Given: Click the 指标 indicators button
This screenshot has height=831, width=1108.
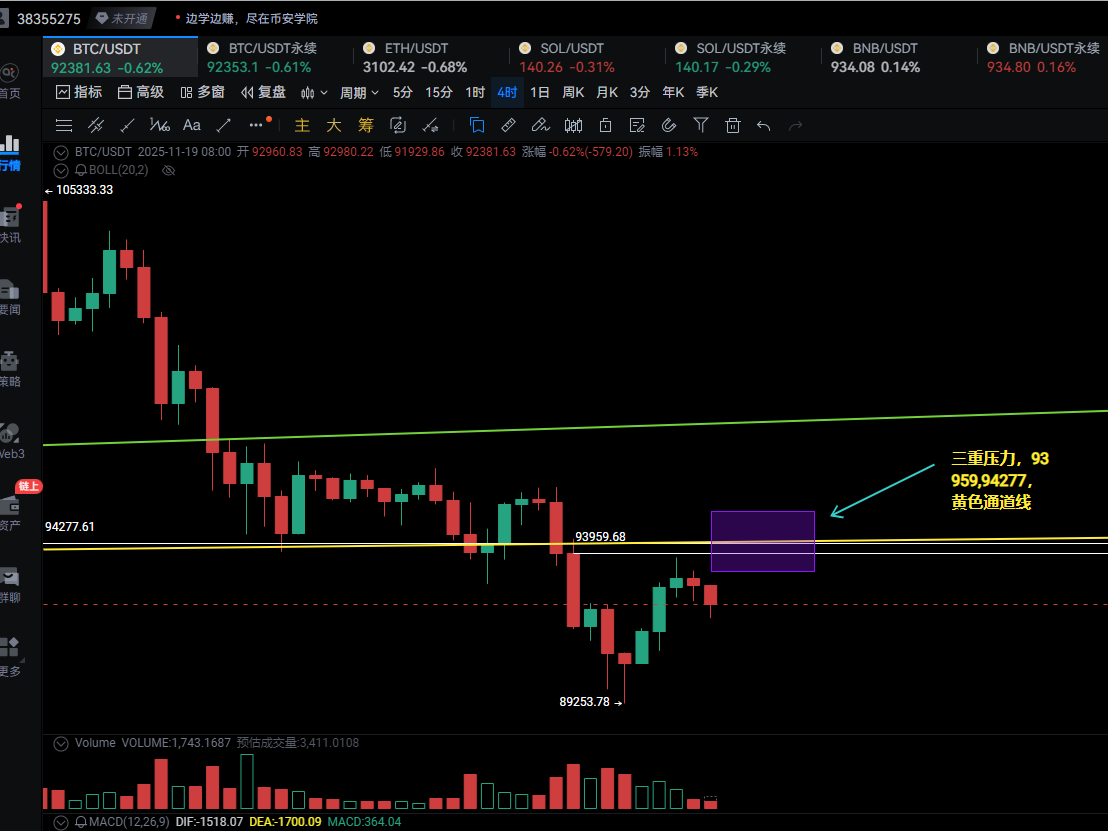Looking at the screenshot, I should tap(79, 92).
